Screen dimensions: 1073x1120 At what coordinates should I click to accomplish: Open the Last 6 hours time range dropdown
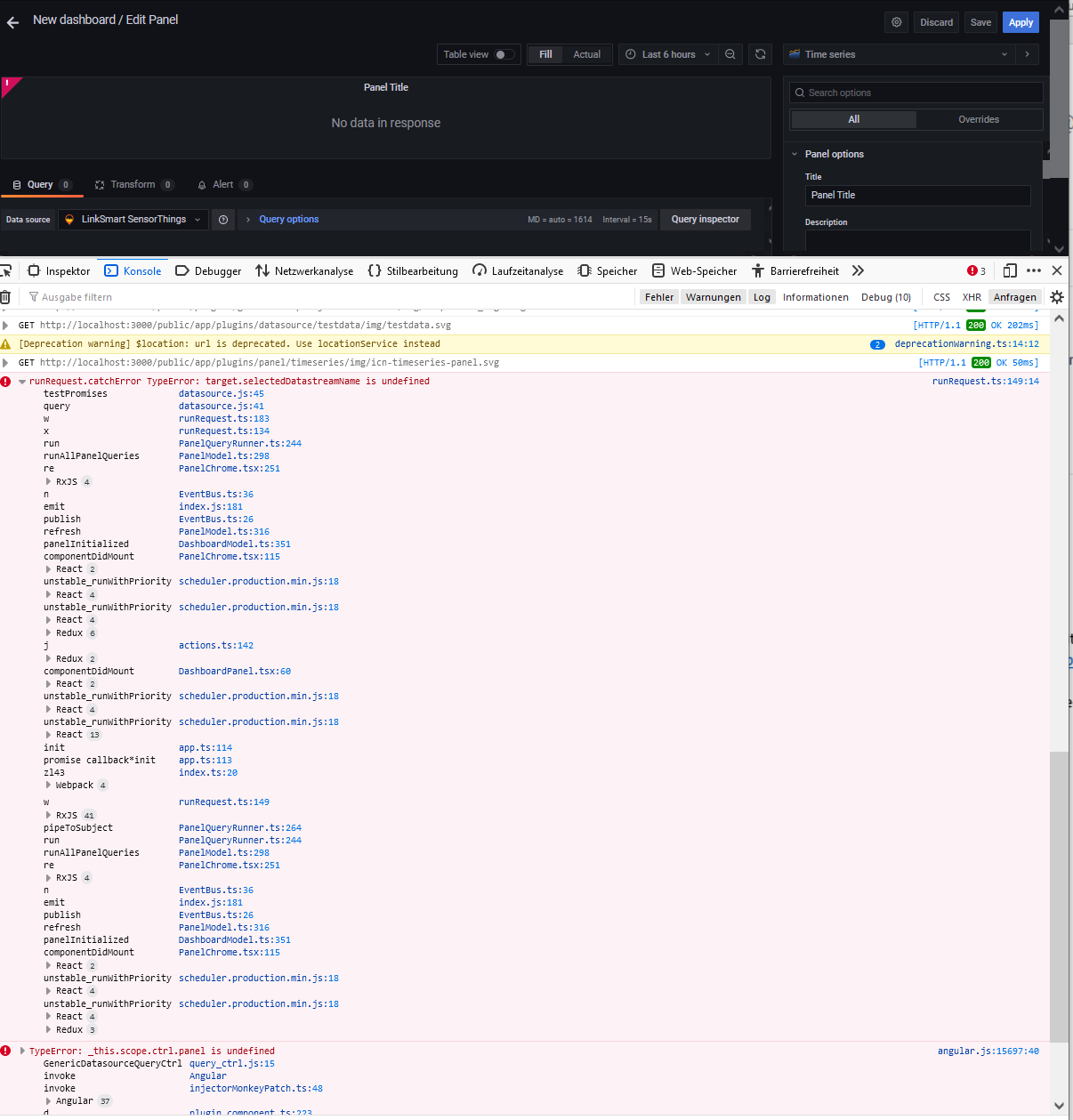(668, 54)
